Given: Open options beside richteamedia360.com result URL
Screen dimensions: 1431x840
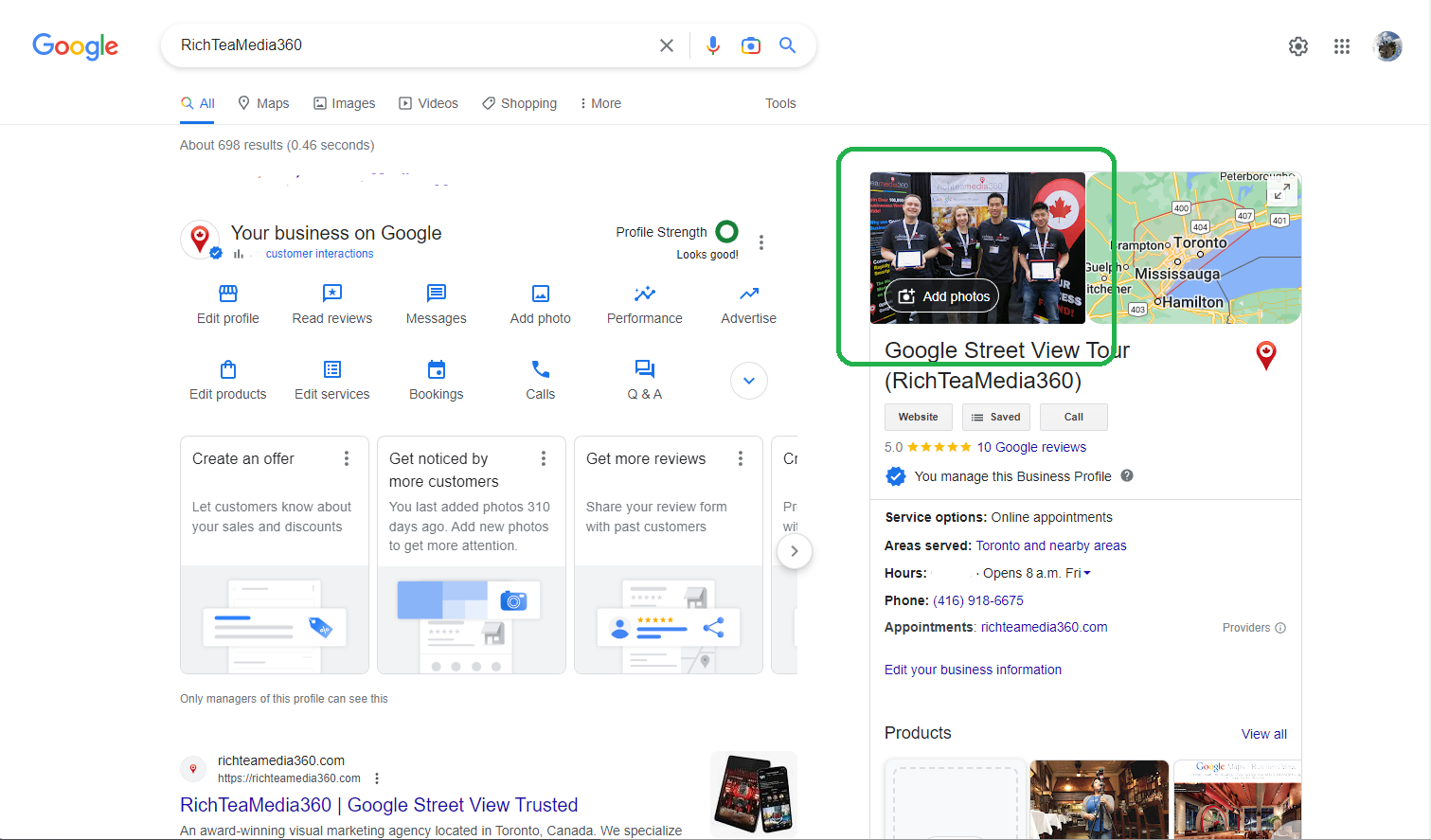Looking at the screenshot, I should pos(377,778).
